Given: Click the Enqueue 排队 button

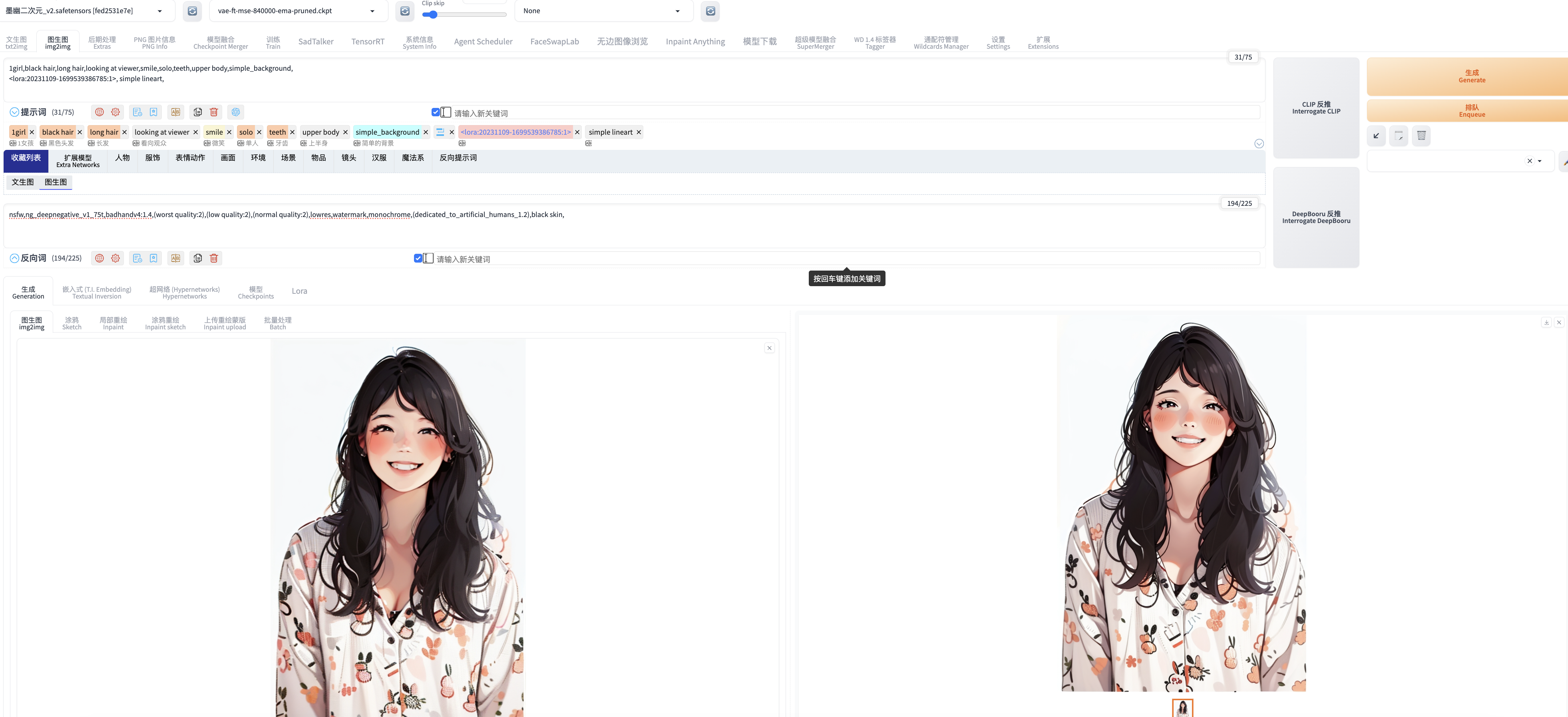Looking at the screenshot, I should coord(1472,111).
